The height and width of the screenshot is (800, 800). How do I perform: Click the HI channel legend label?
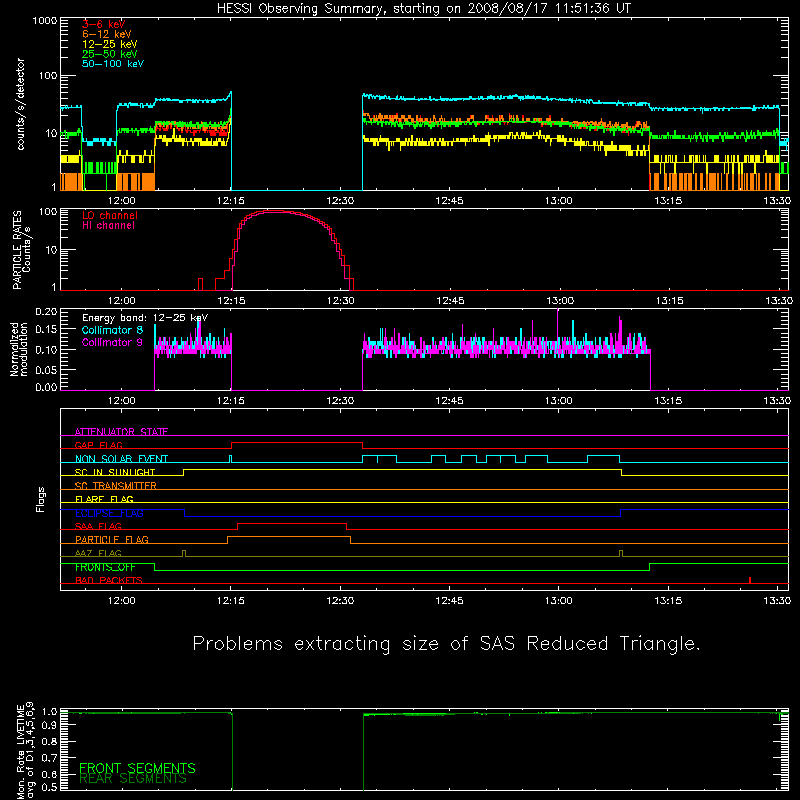coord(108,226)
